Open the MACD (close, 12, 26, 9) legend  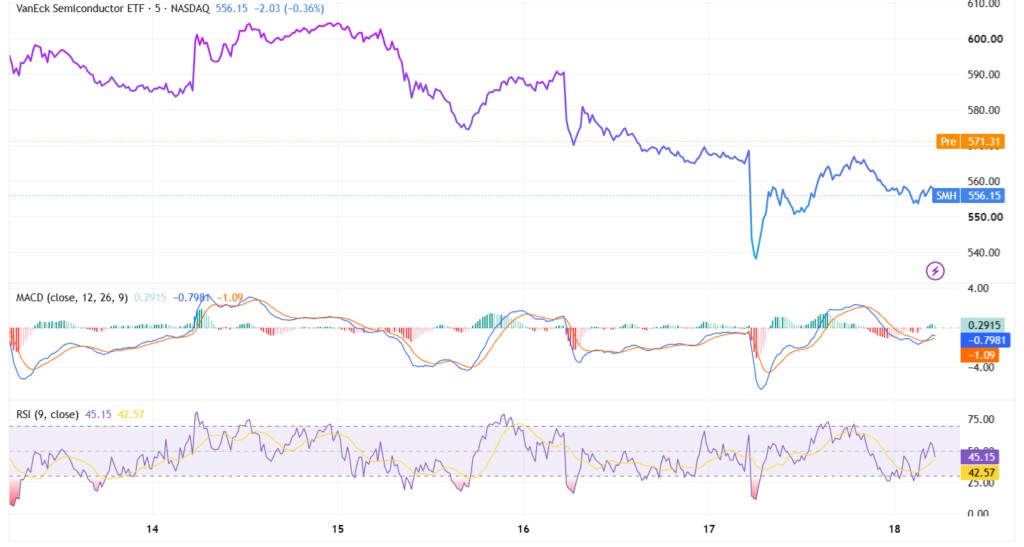pos(72,298)
